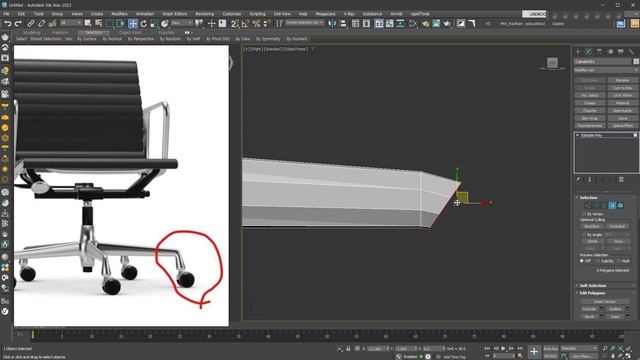
Task: Switch to the Display command panel
Action: click(x=621, y=51)
